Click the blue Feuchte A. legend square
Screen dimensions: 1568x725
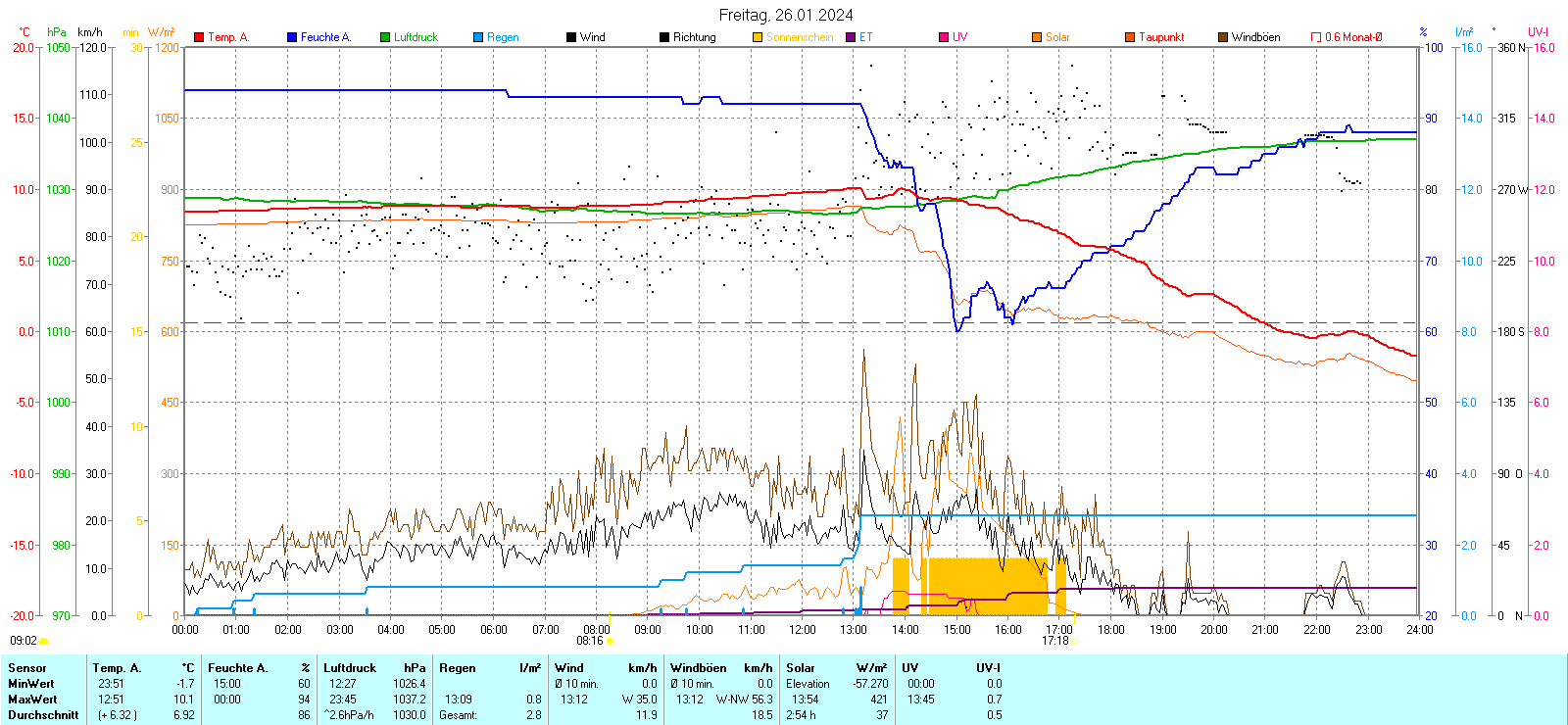coord(292,37)
